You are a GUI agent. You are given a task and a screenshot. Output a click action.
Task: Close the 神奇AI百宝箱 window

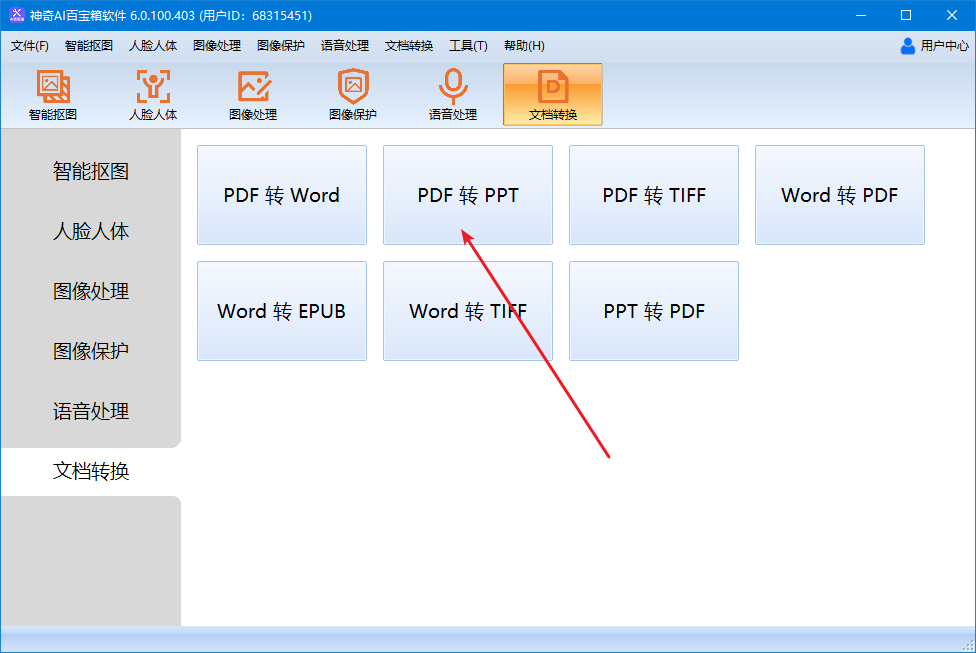point(952,15)
